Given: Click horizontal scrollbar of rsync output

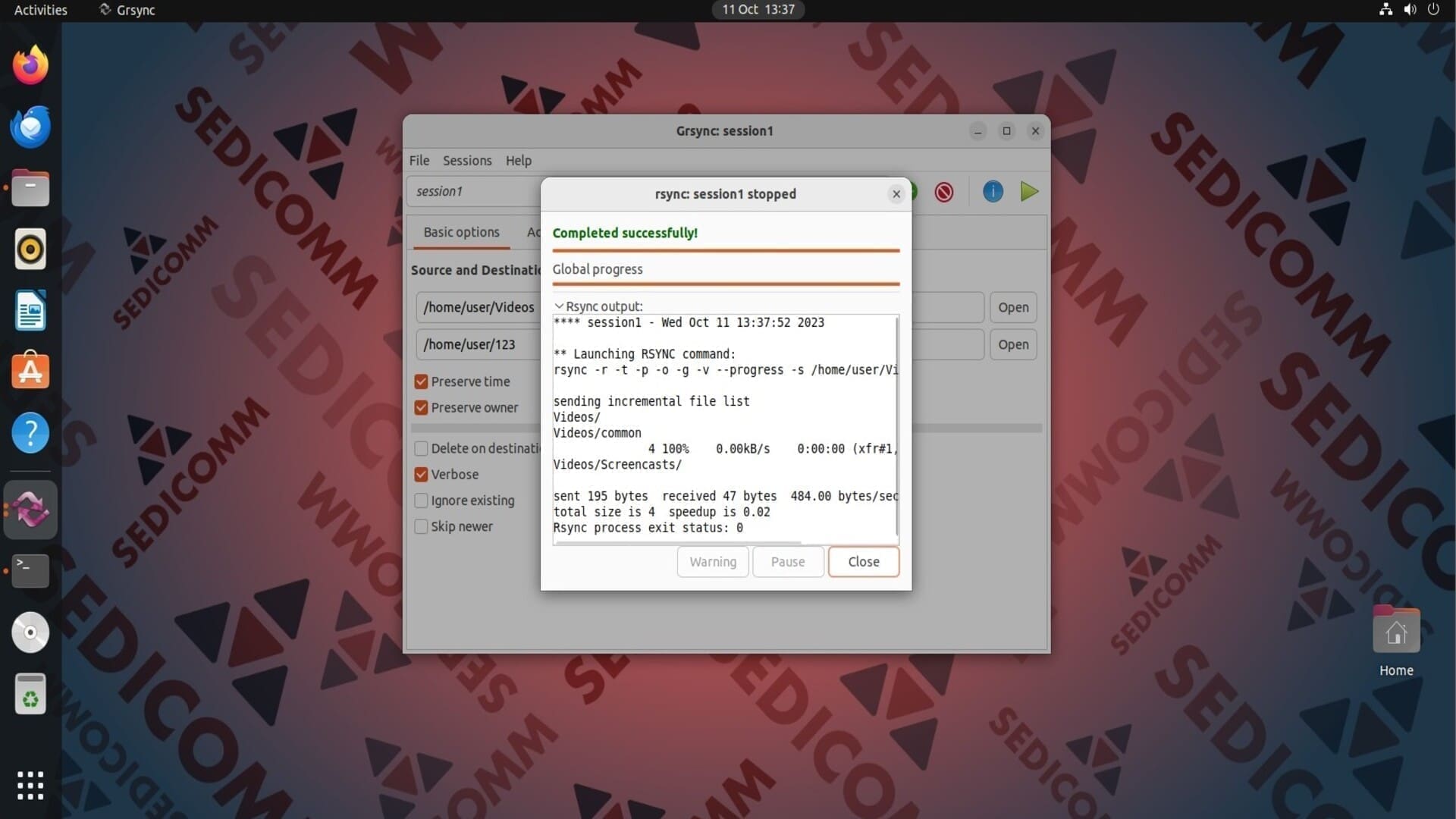Looking at the screenshot, I should coord(677,543).
